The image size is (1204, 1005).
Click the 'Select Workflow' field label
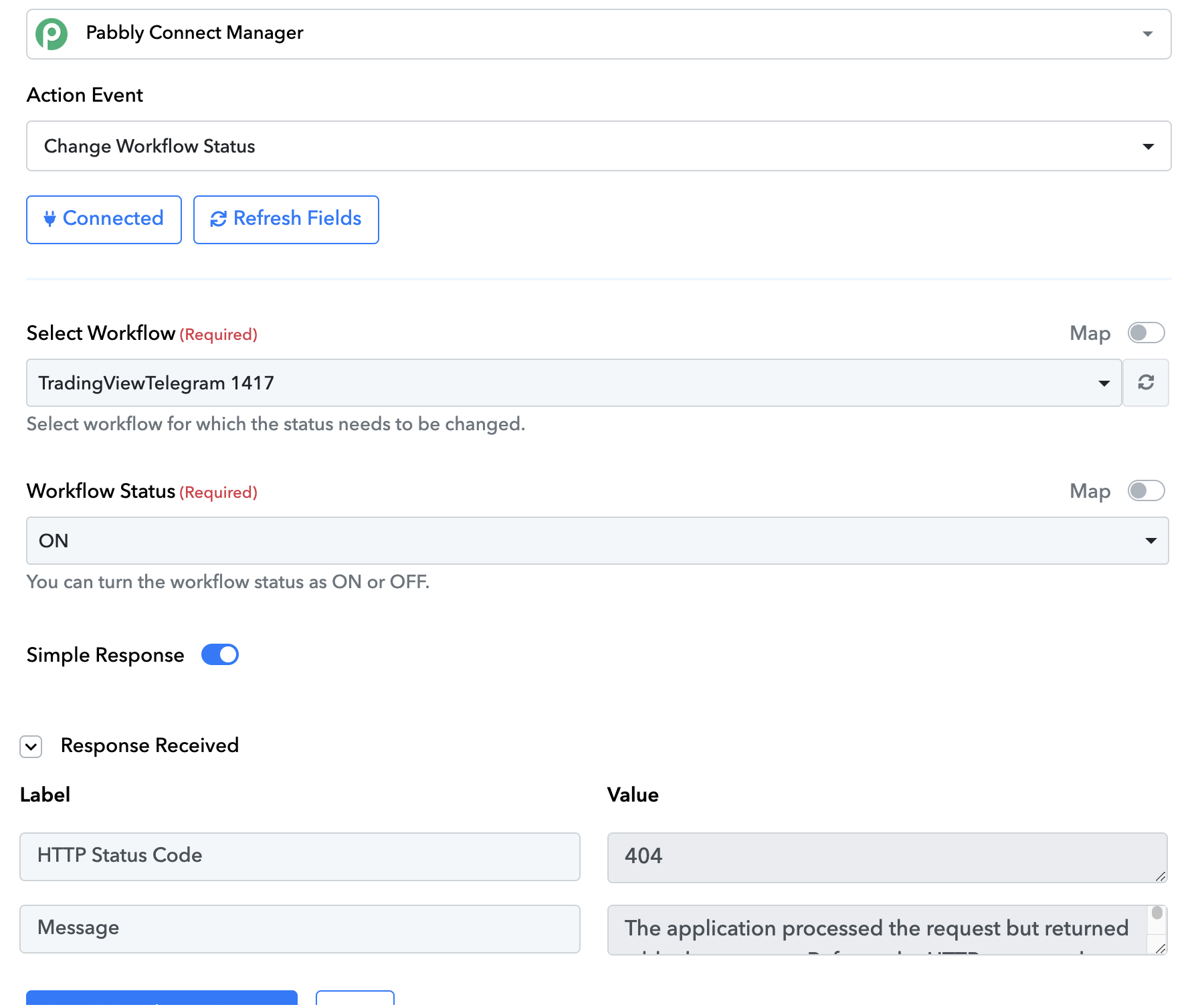pyautogui.click(x=101, y=333)
